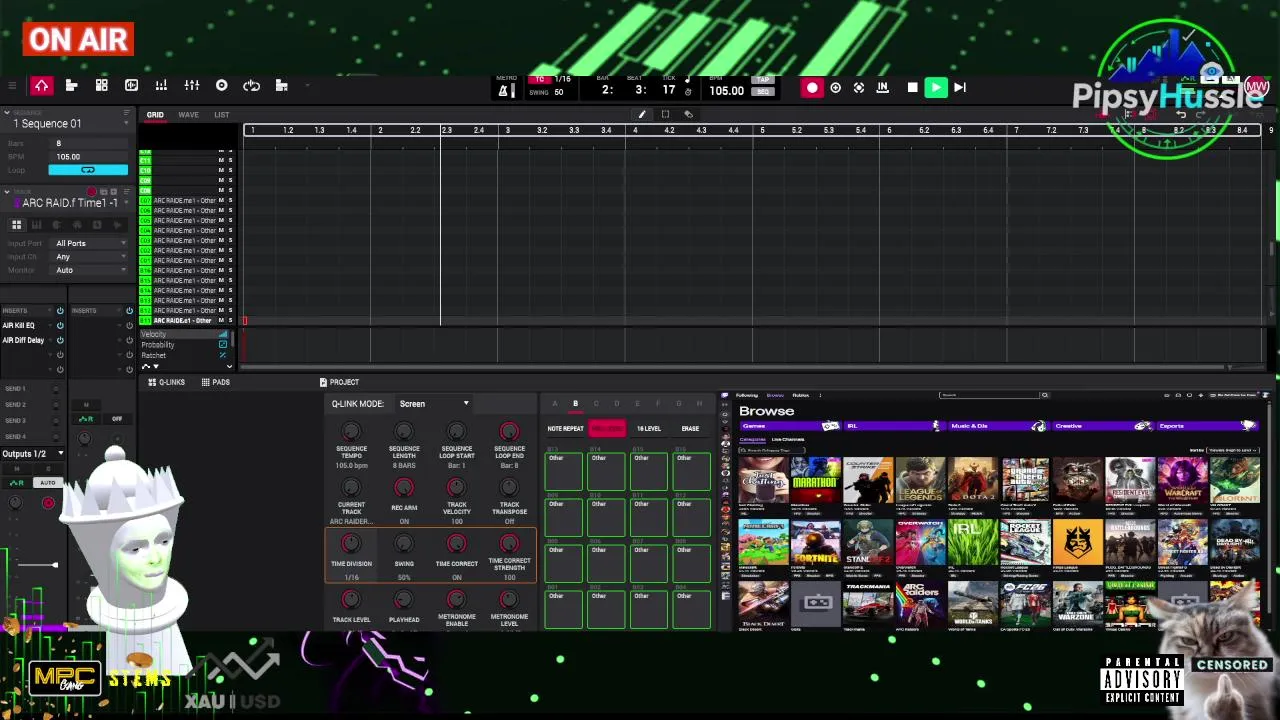Open the sampler record circle icon
The height and width of the screenshot is (720, 1280).
pyautogui.click(x=222, y=86)
